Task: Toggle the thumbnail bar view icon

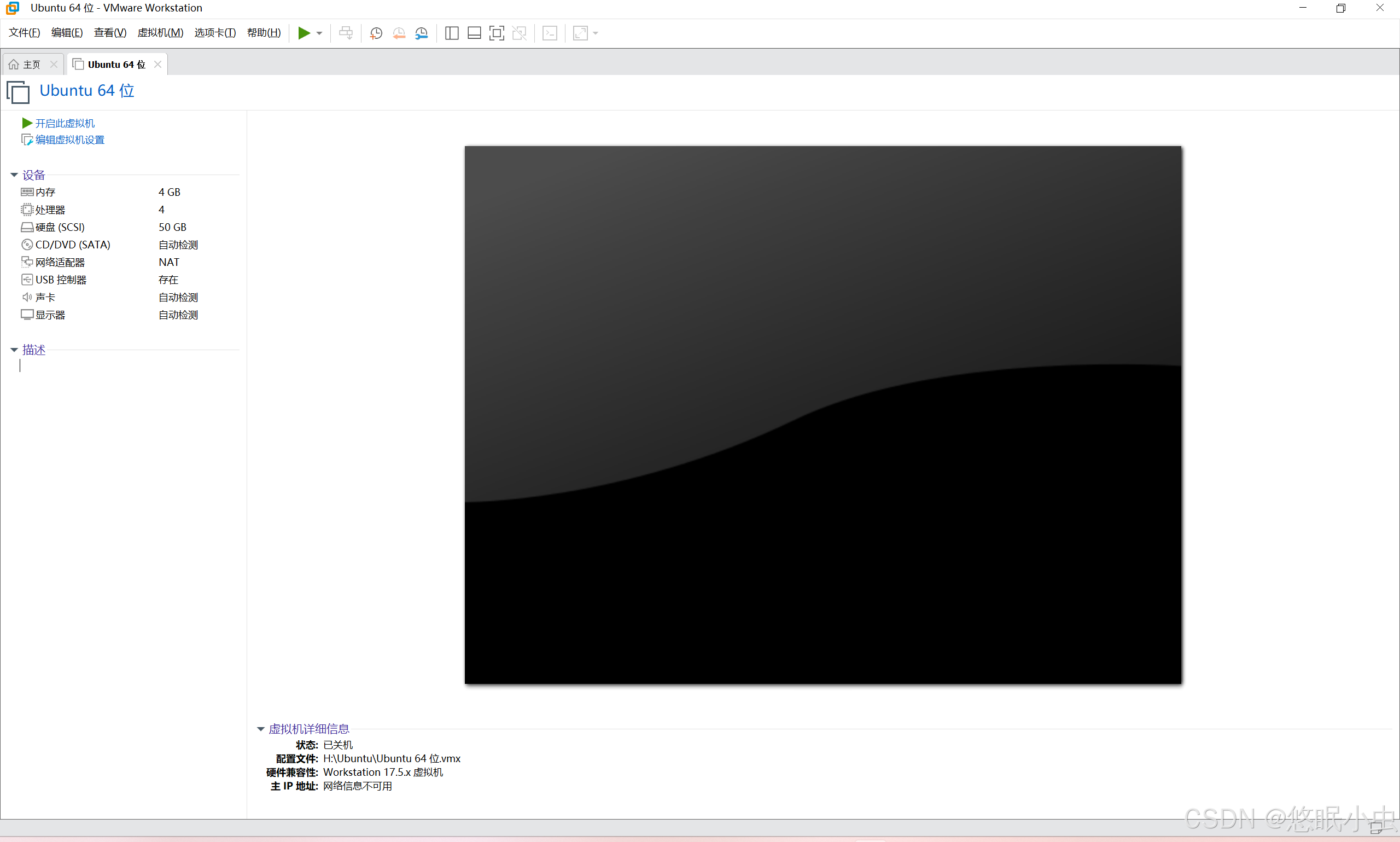Action: tap(474, 33)
